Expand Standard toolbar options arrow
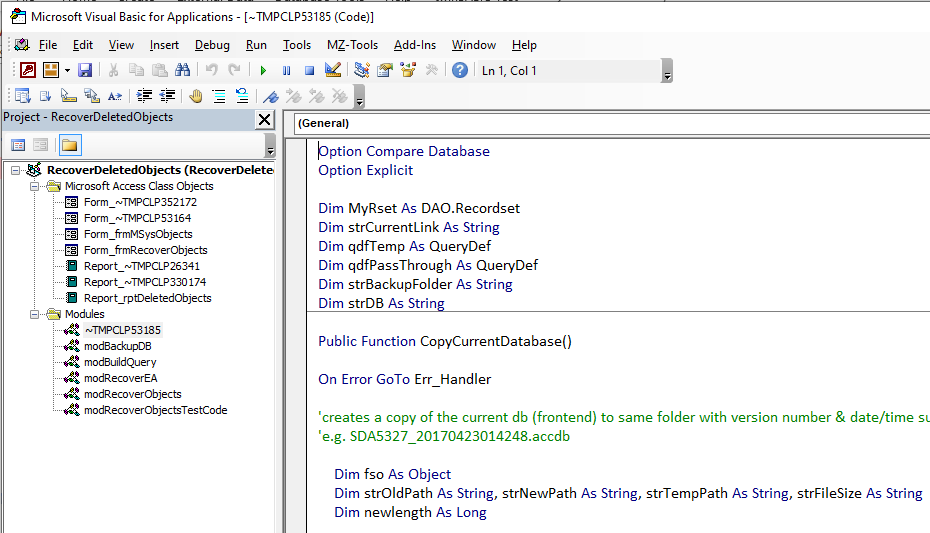This screenshot has height=533, width=930. (x=667, y=71)
